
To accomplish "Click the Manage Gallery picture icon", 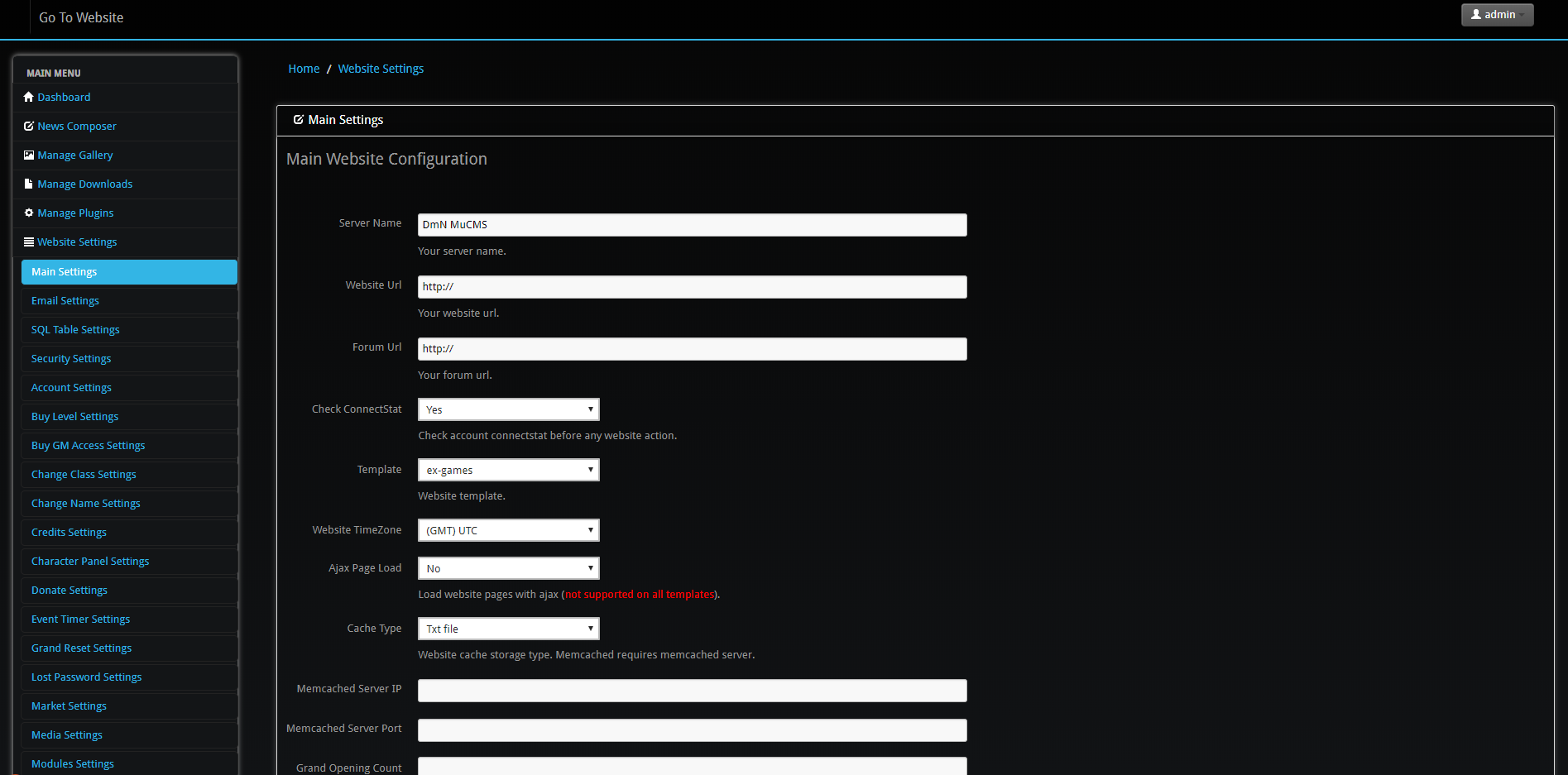I will (x=29, y=155).
